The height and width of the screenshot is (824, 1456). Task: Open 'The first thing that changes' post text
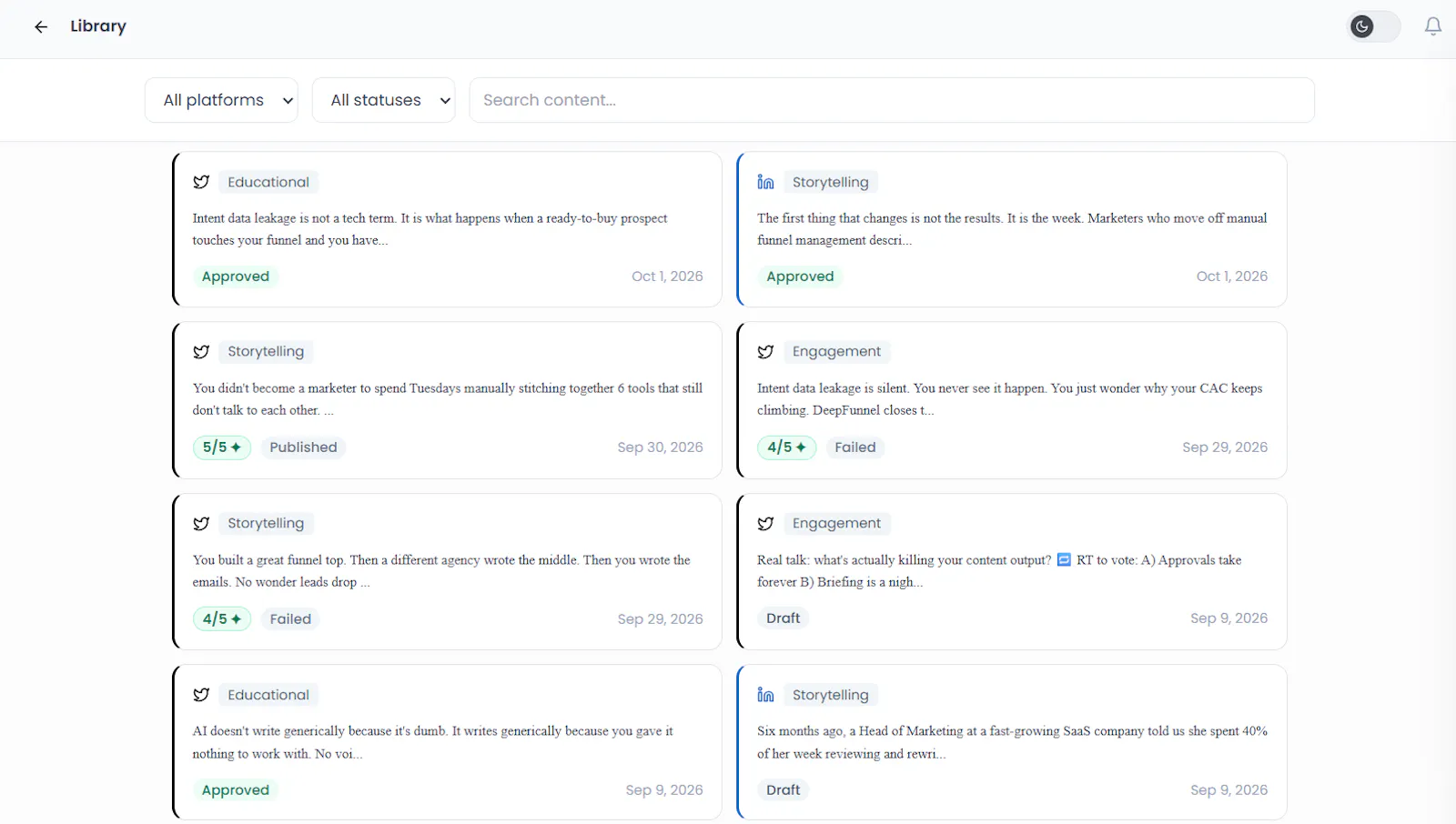(x=1012, y=229)
